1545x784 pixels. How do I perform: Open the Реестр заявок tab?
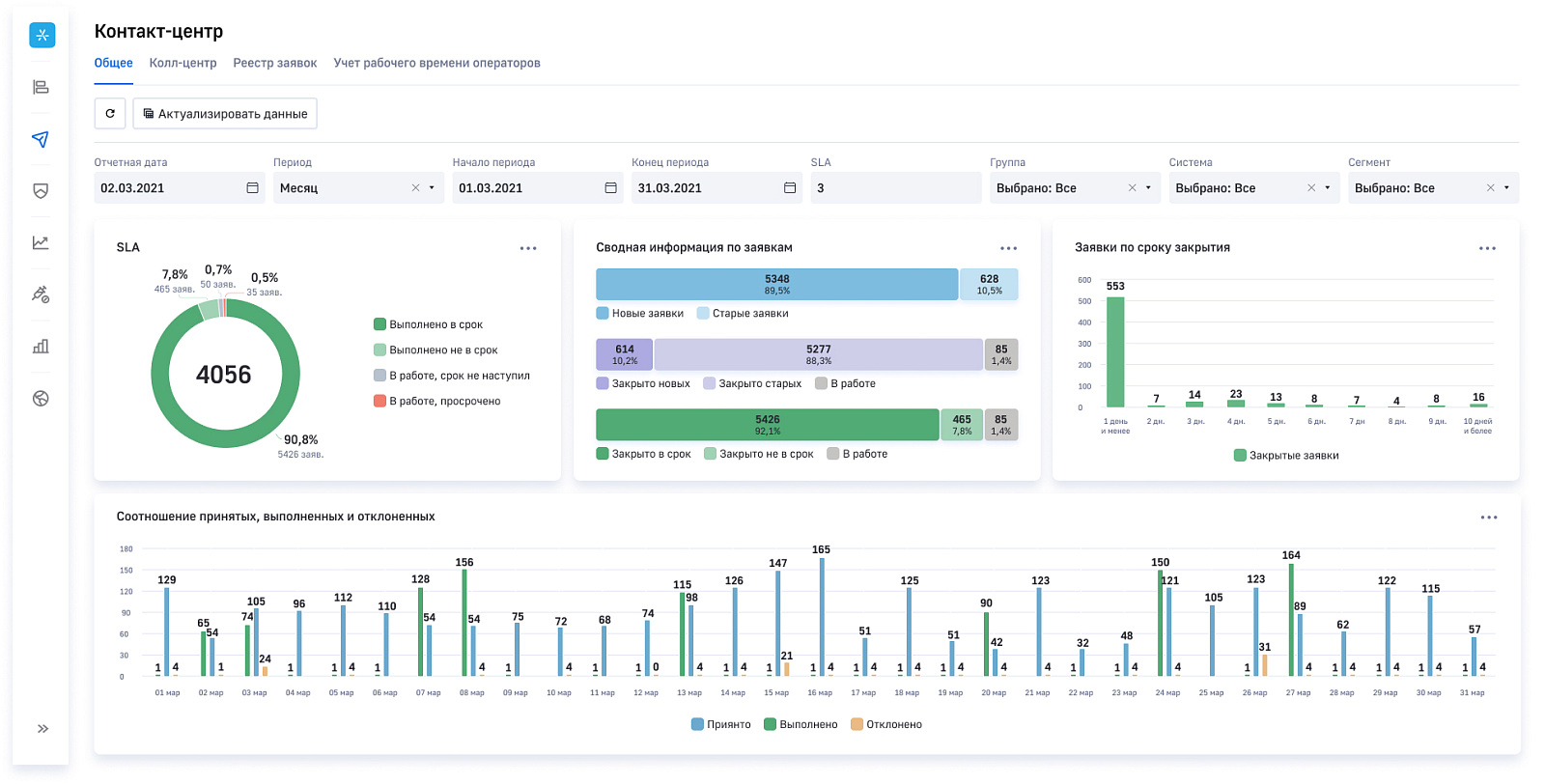275,63
